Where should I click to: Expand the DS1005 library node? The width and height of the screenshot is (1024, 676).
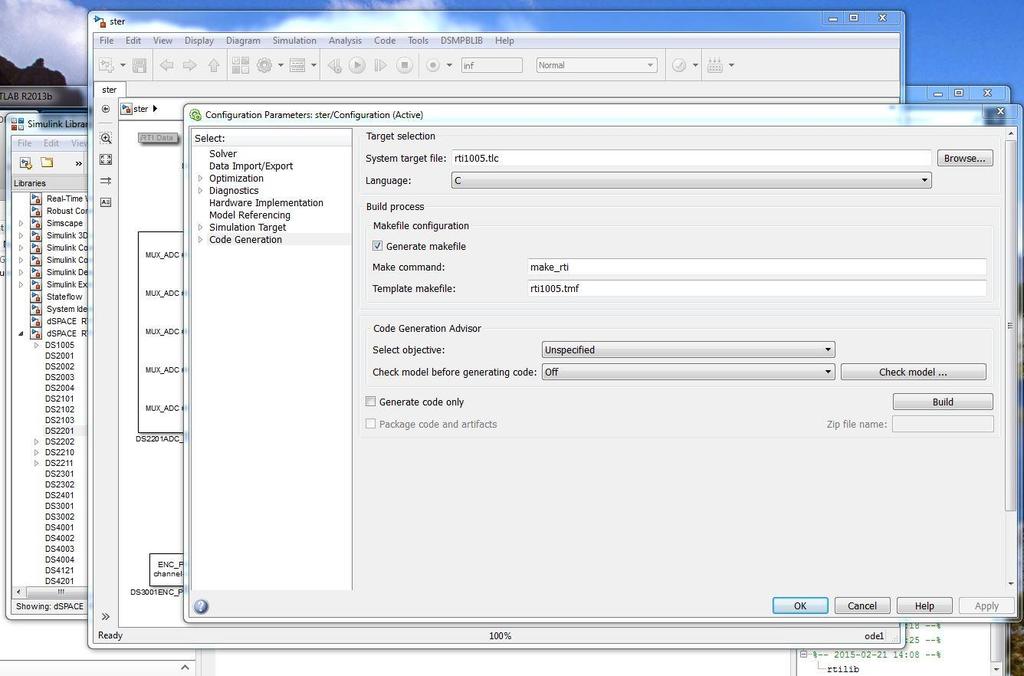[x=37, y=346]
